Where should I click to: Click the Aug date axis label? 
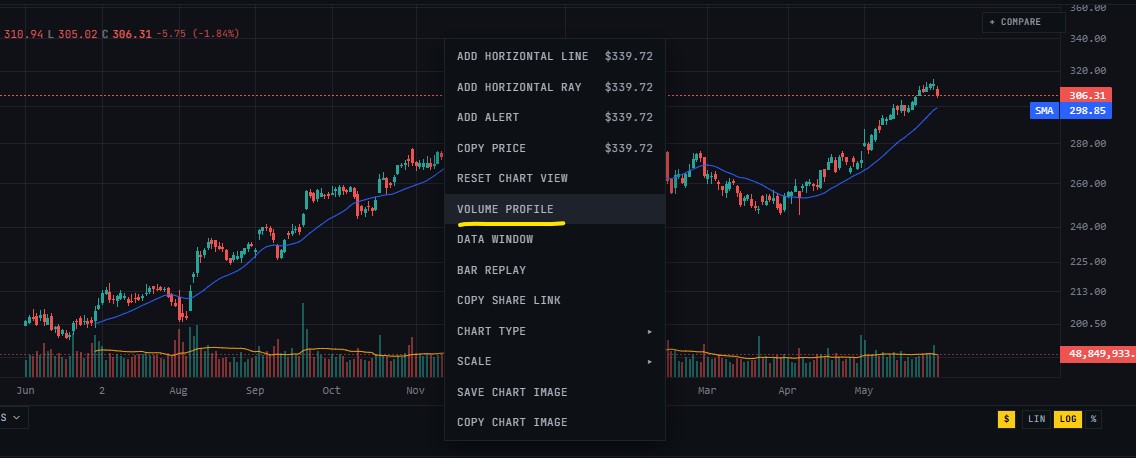pyautogui.click(x=178, y=391)
